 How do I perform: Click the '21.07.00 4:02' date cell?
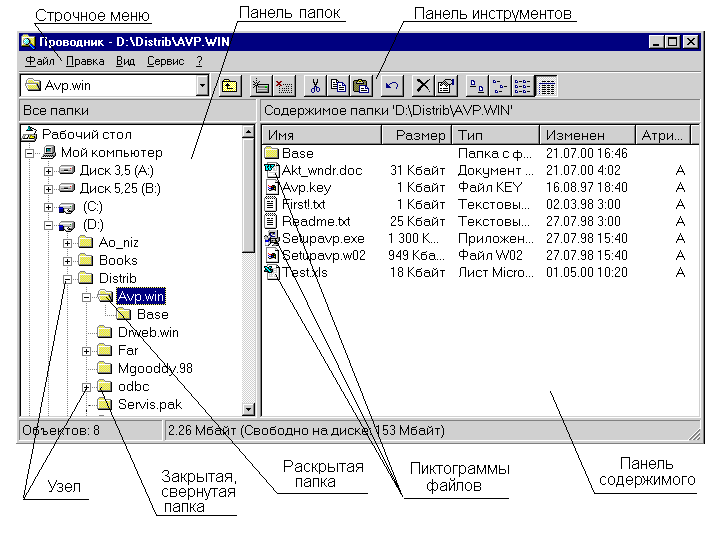coord(583,170)
